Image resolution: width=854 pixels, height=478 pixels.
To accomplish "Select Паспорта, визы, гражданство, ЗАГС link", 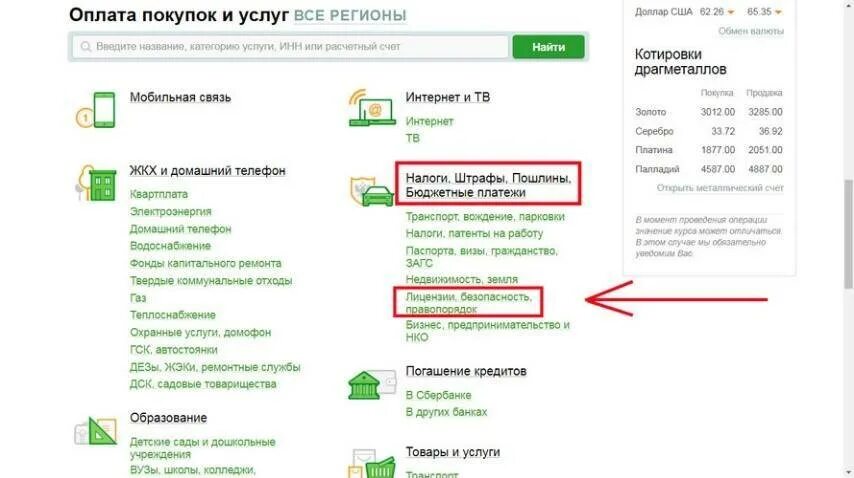I will tap(481, 257).
